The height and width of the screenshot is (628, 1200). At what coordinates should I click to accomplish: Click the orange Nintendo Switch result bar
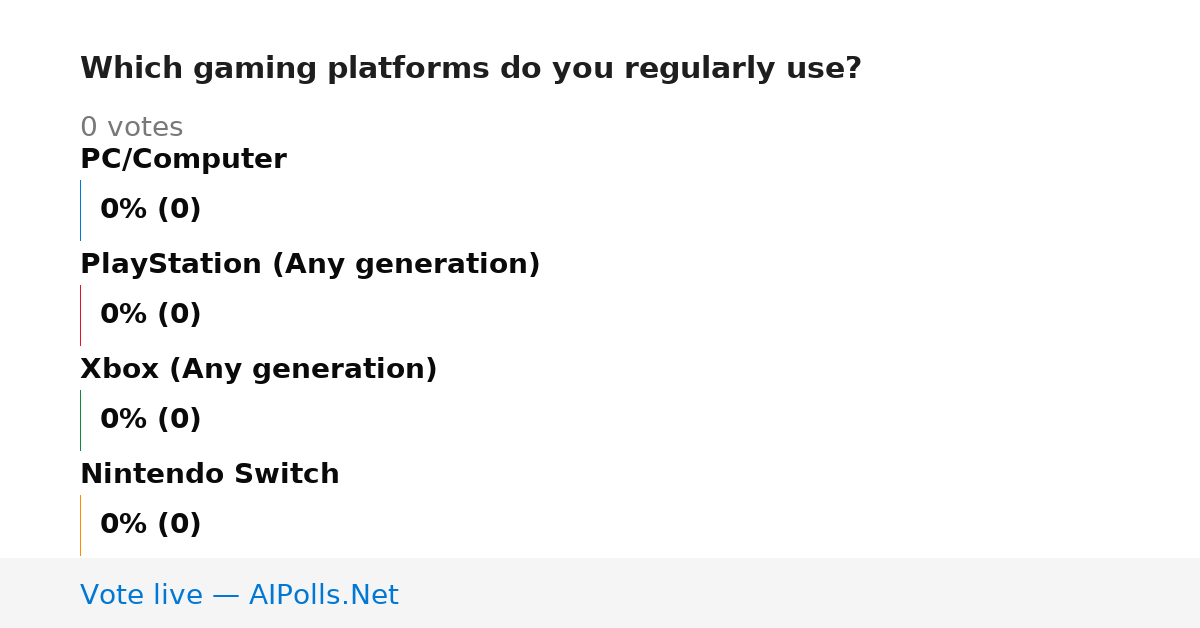point(80,525)
